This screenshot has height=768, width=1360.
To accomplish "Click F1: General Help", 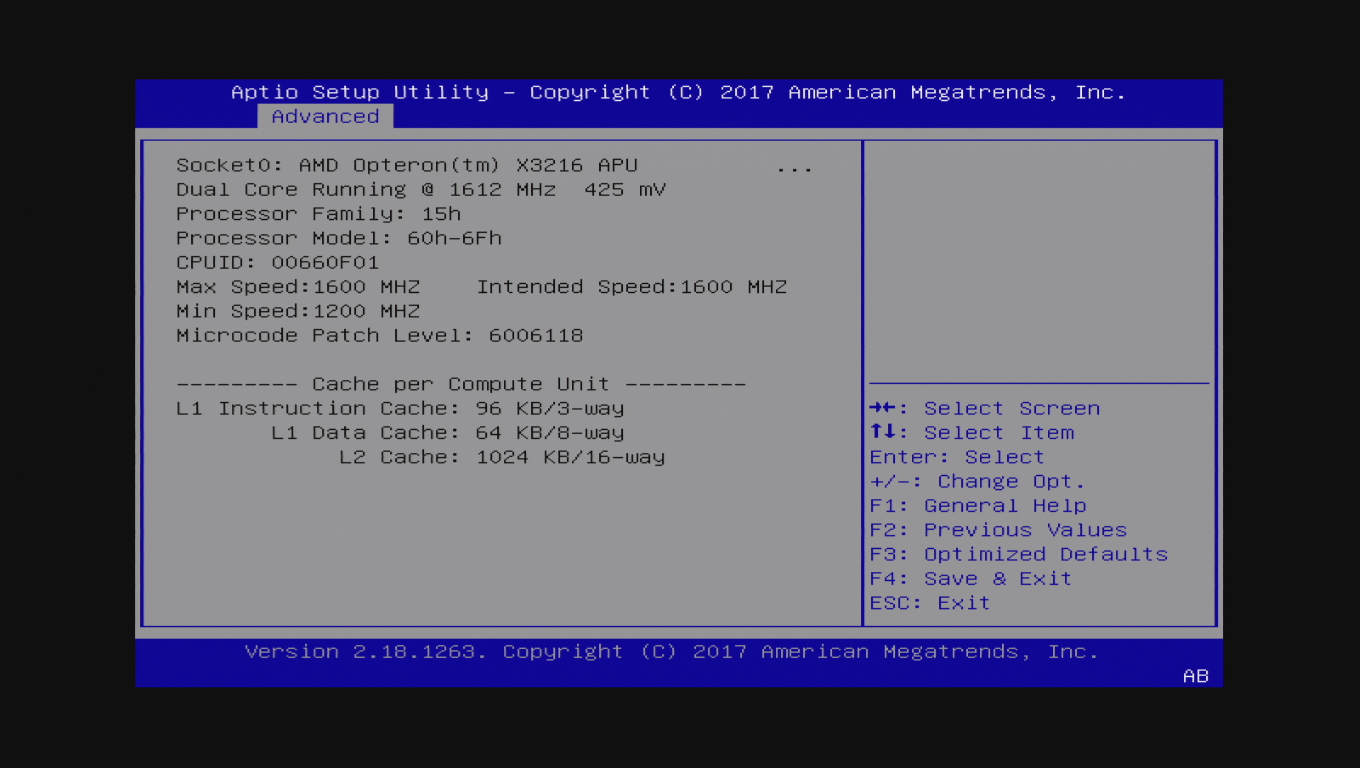I will pos(978,506).
